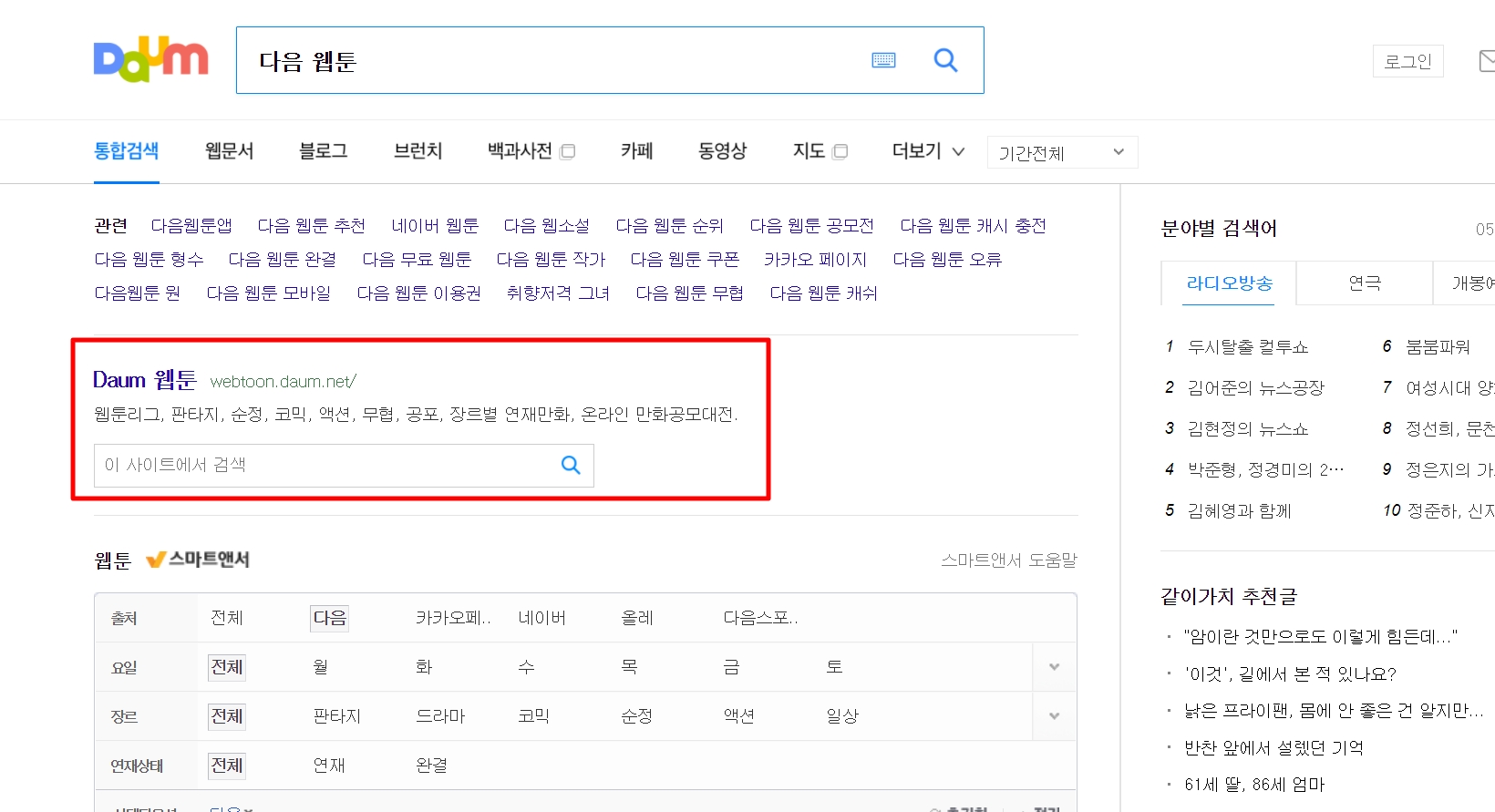1495x812 pixels.
Task: Click the 로그인 button
Action: tap(1407, 61)
